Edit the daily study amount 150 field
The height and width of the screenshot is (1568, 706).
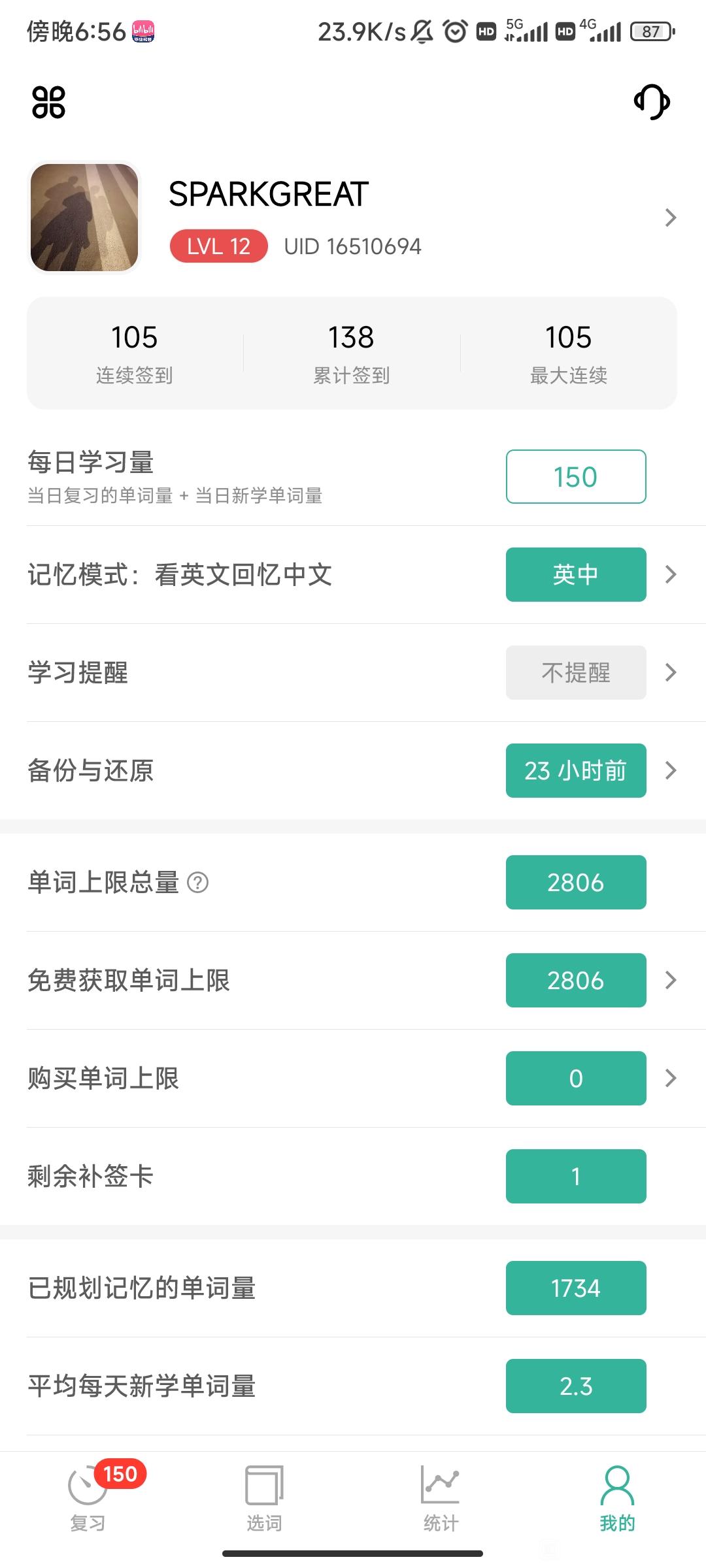pyautogui.click(x=576, y=477)
